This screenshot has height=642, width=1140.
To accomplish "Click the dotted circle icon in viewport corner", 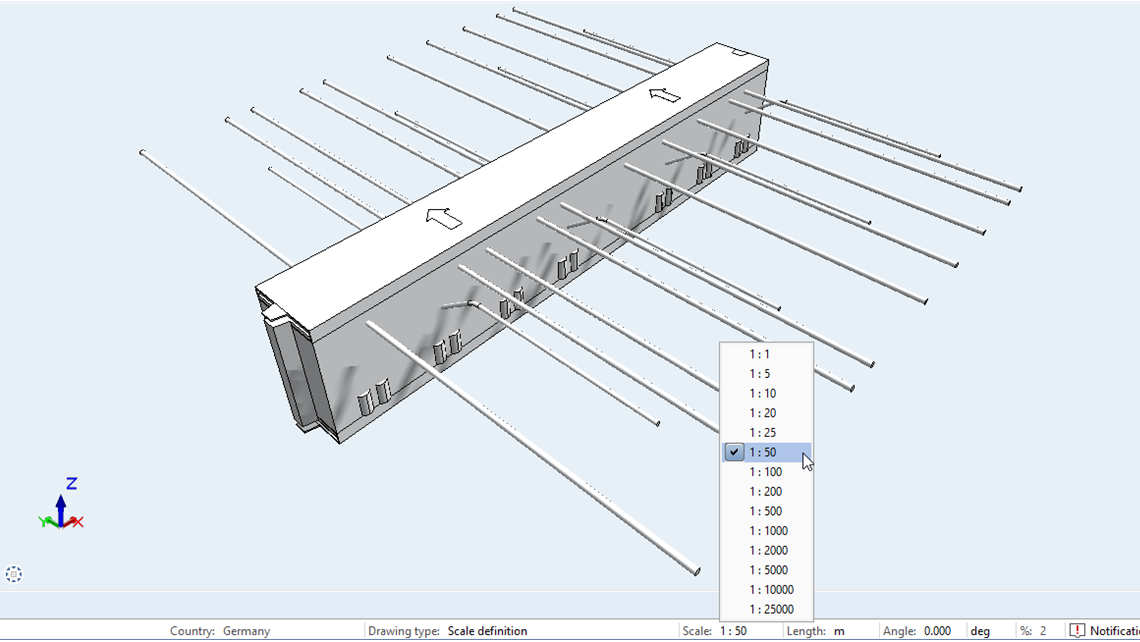I will 14,574.
